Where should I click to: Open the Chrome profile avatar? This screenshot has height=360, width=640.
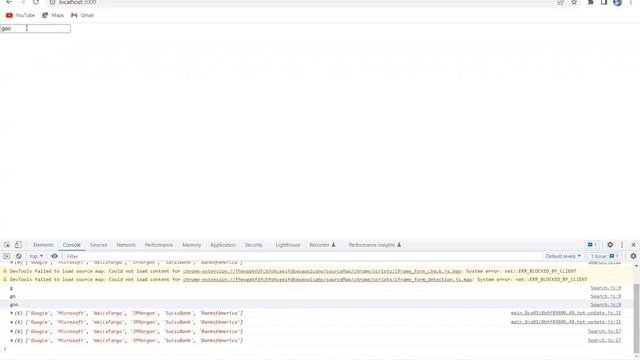click(618, 2)
